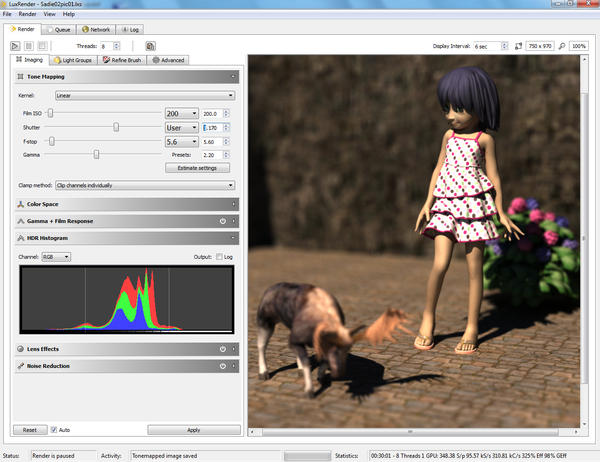Toggle Noise Reduction power button
The height and width of the screenshot is (462, 600).
pos(223,366)
